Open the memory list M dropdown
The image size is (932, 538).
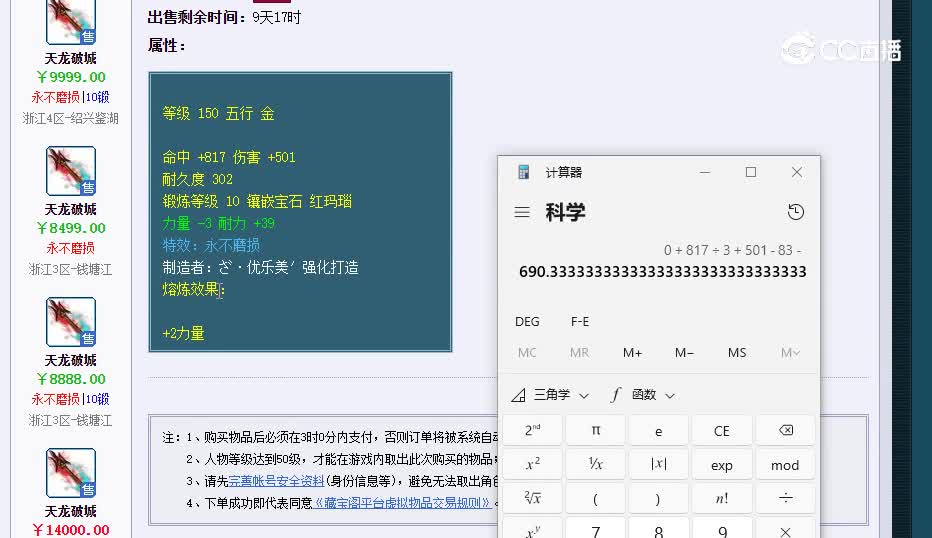click(x=789, y=352)
